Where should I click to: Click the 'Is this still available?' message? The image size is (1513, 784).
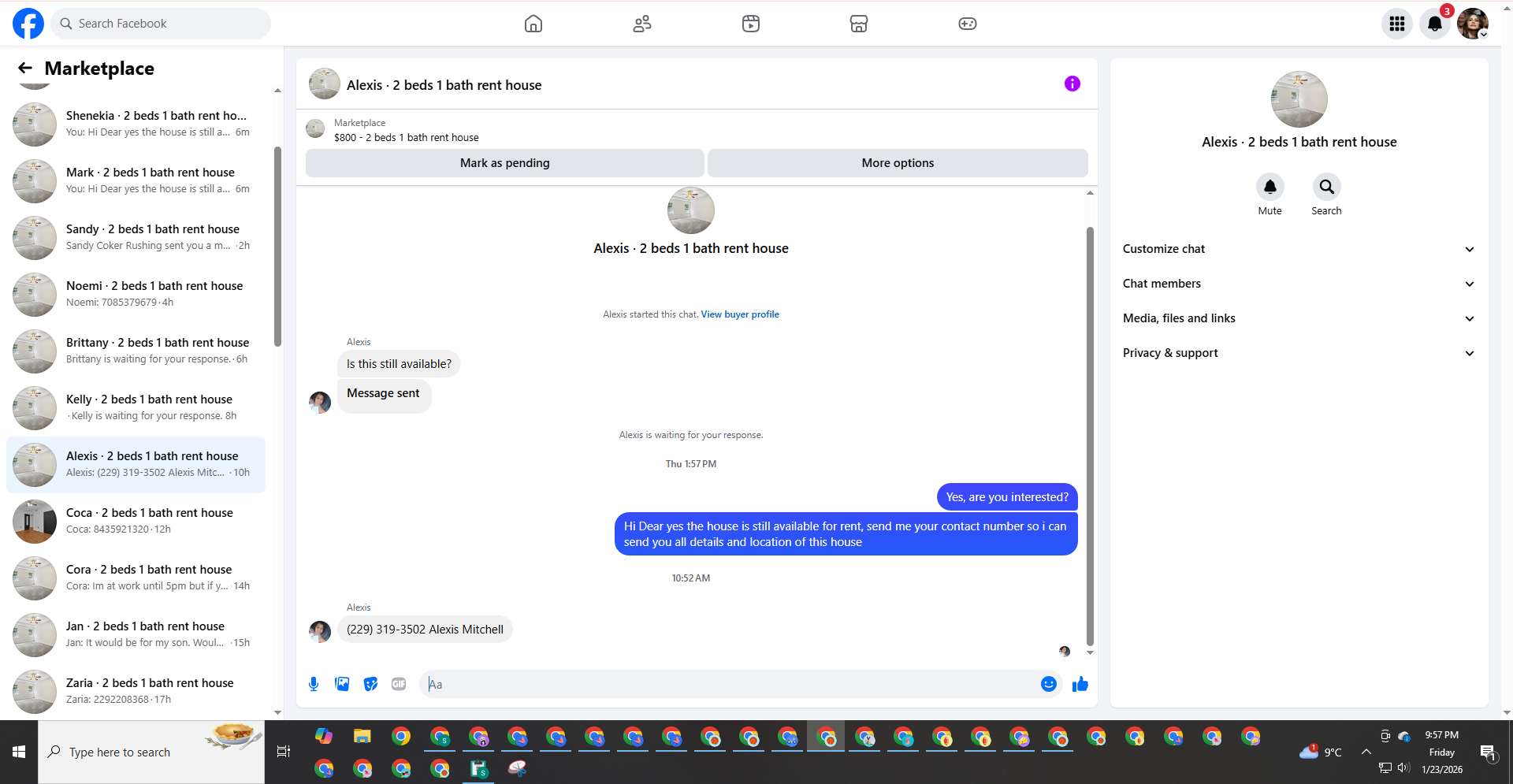tap(399, 363)
